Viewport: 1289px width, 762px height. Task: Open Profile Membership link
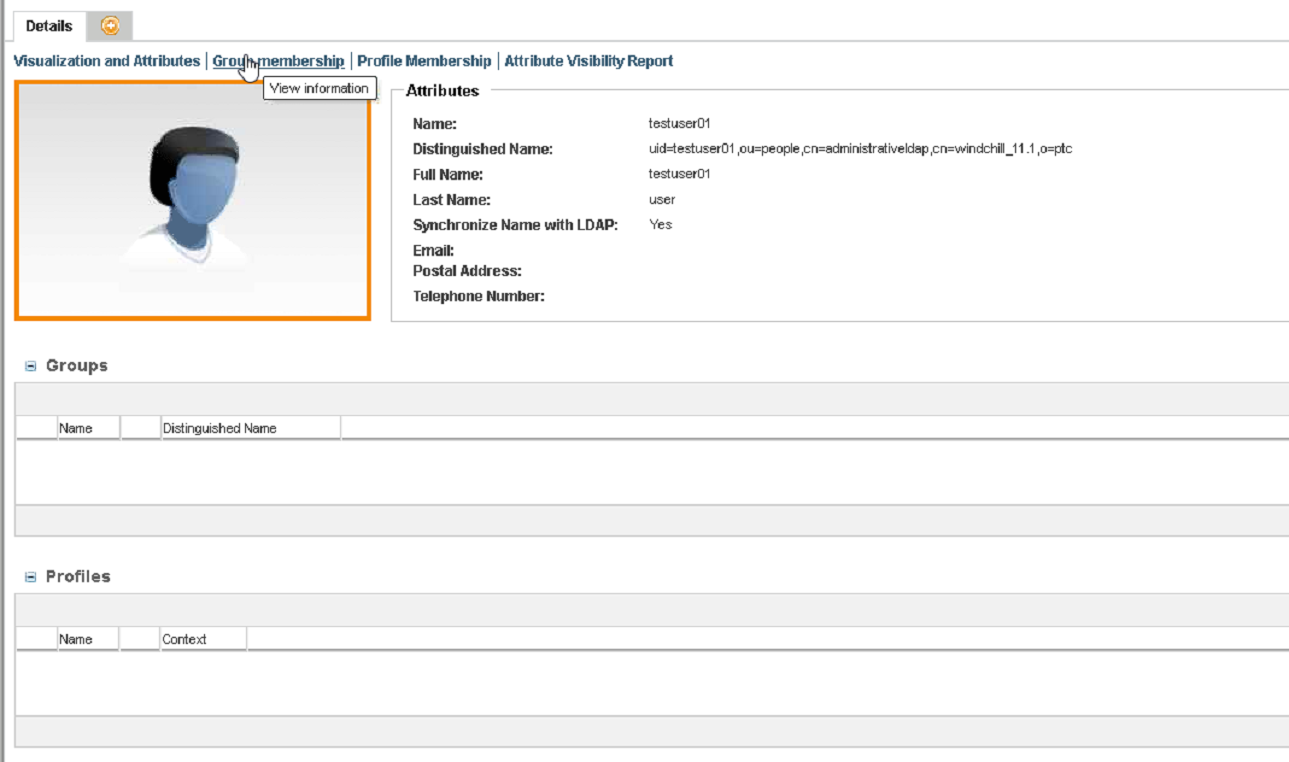(x=424, y=61)
